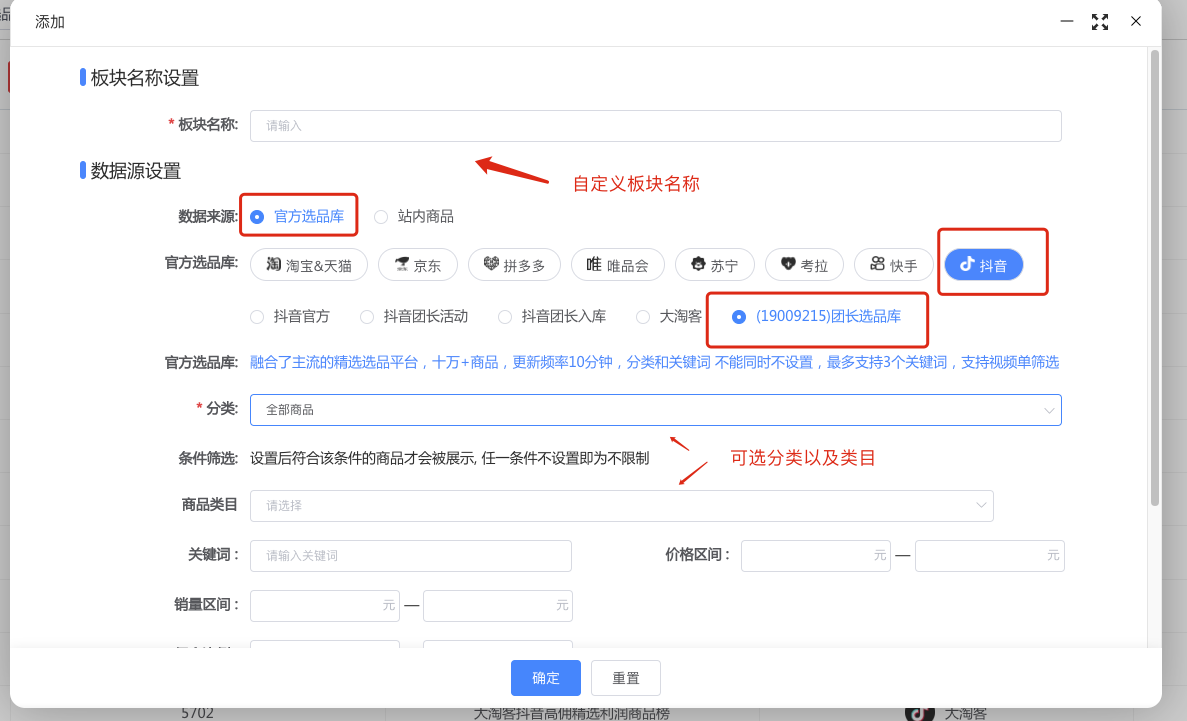Click the 关键词 input field
Image resolution: width=1187 pixels, height=721 pixels.
point(411,556)
